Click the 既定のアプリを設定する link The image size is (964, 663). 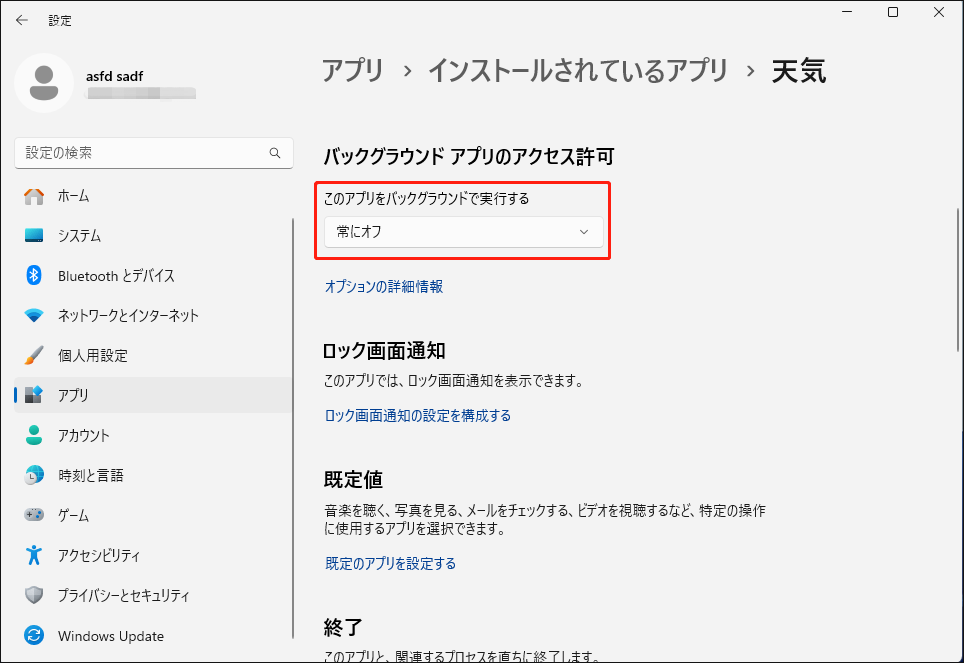(x=390, y=563)
